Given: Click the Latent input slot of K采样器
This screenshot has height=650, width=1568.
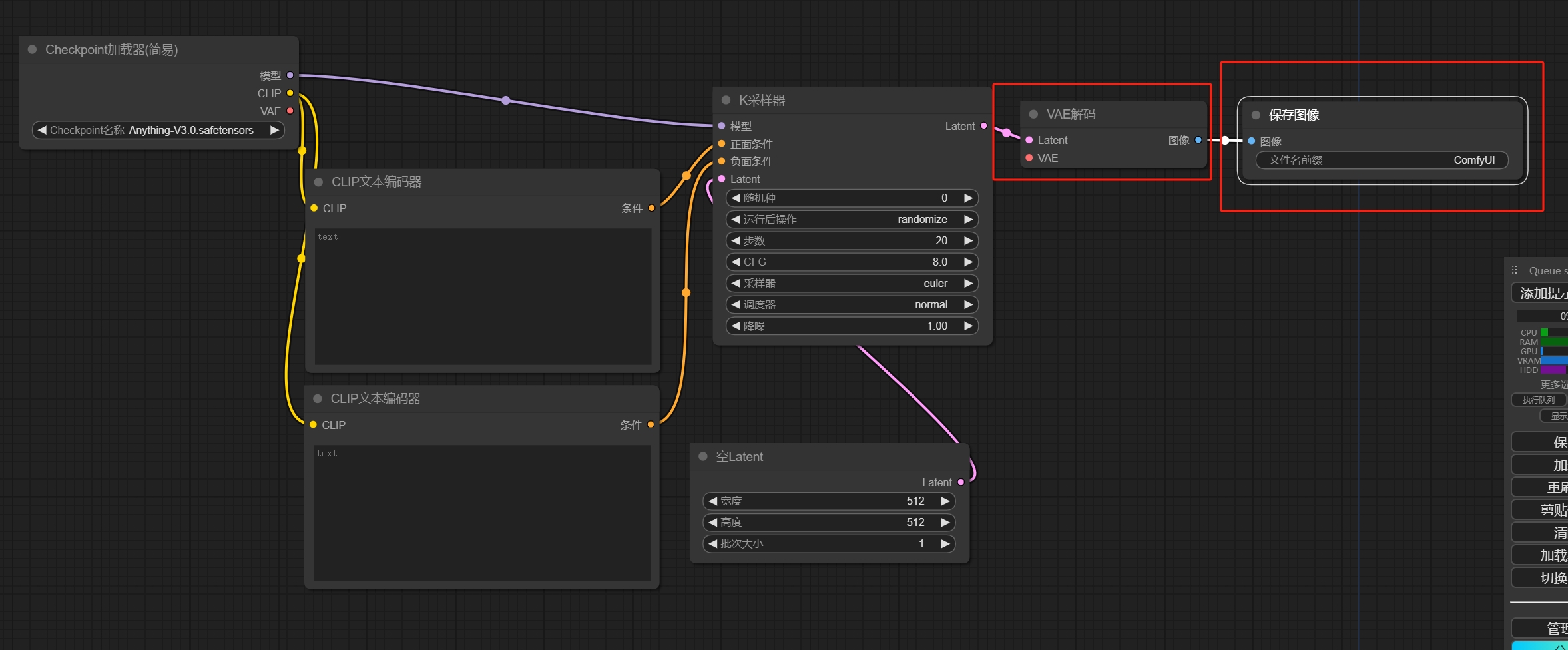Looking at the screenshot, I should click(721, 178).
